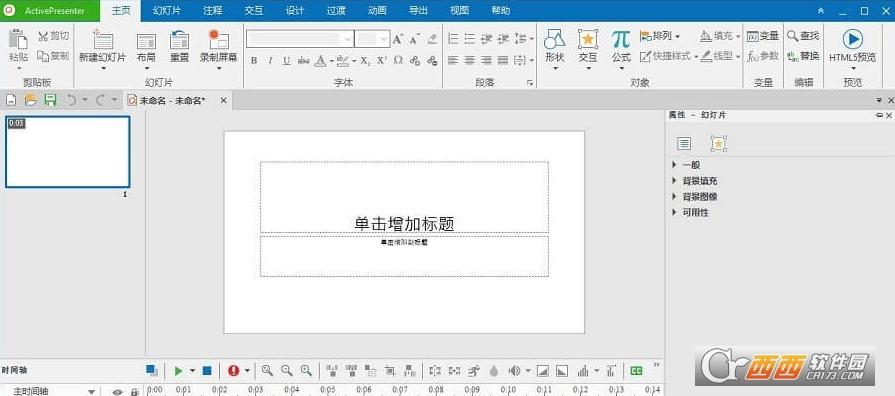This screenshot has height=396, width=895.
Task: Click the Equation (公式) pi icon
Action: (621, 39)
